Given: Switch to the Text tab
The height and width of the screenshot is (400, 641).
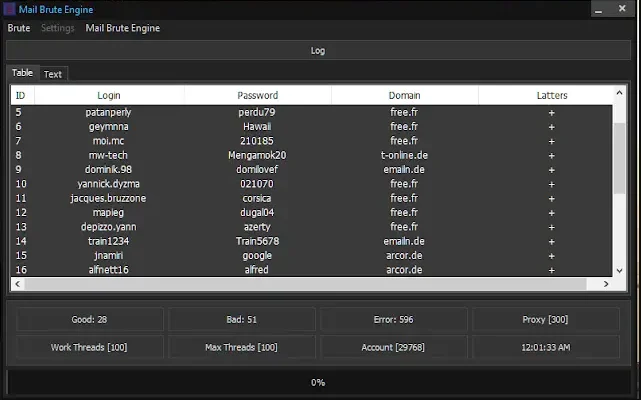Looking at the screenshot, I should click(52, 74).
